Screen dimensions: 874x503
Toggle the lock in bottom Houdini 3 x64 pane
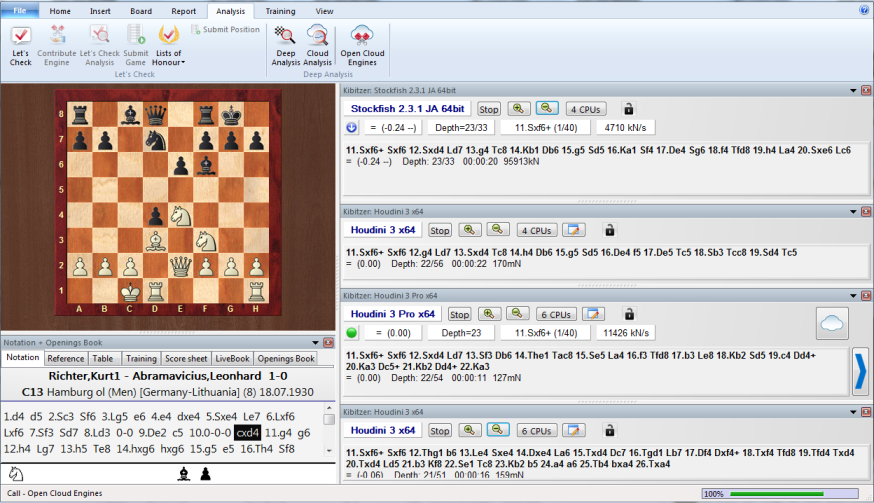[x=609, y=430]
